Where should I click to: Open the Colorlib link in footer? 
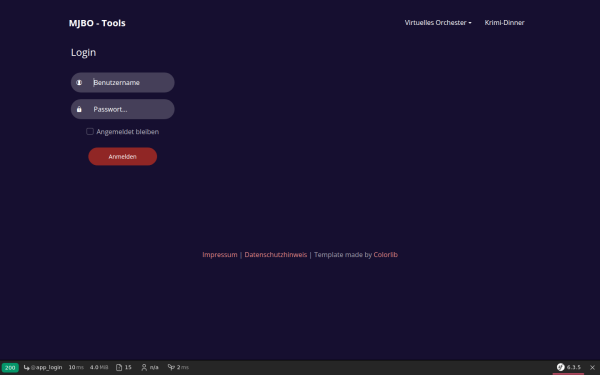(x=385, y=255)
